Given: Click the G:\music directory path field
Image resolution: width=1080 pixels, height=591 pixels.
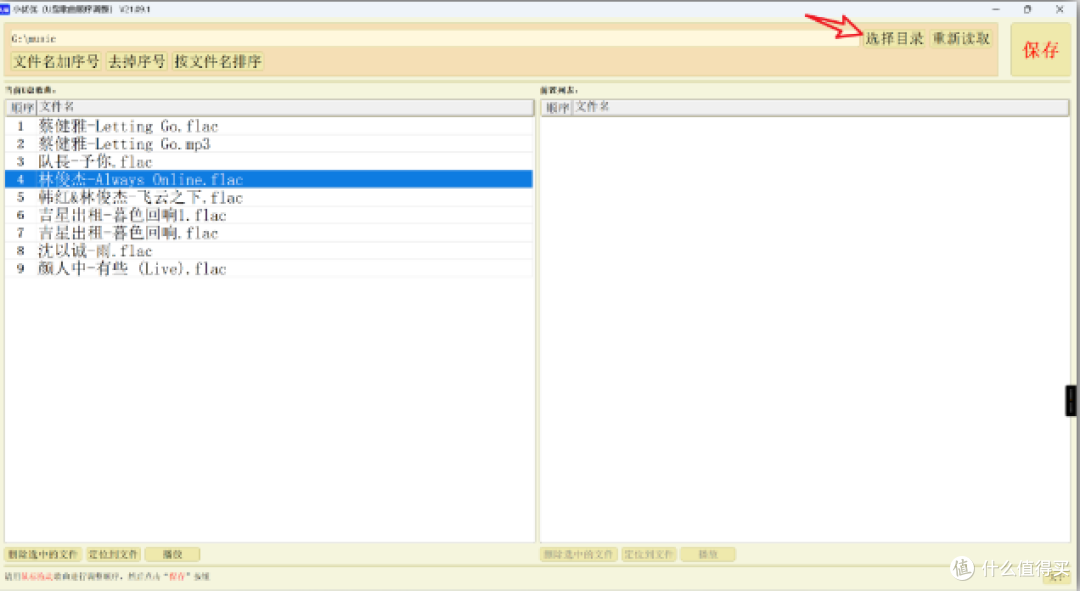Looking at the screenshot, I should tap(434, 39).
